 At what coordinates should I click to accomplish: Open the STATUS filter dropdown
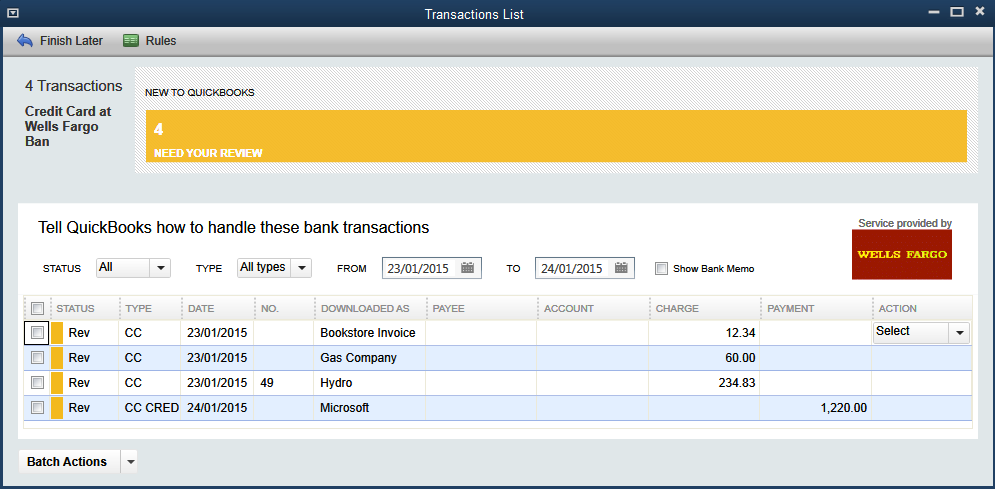(133, 268)
